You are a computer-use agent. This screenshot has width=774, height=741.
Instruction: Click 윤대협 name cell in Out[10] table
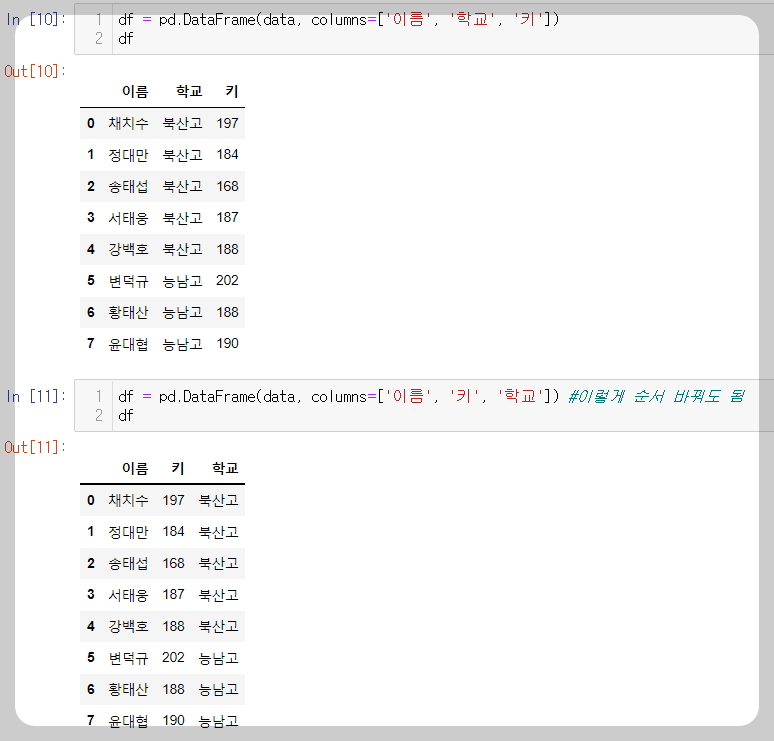(128, 344)
